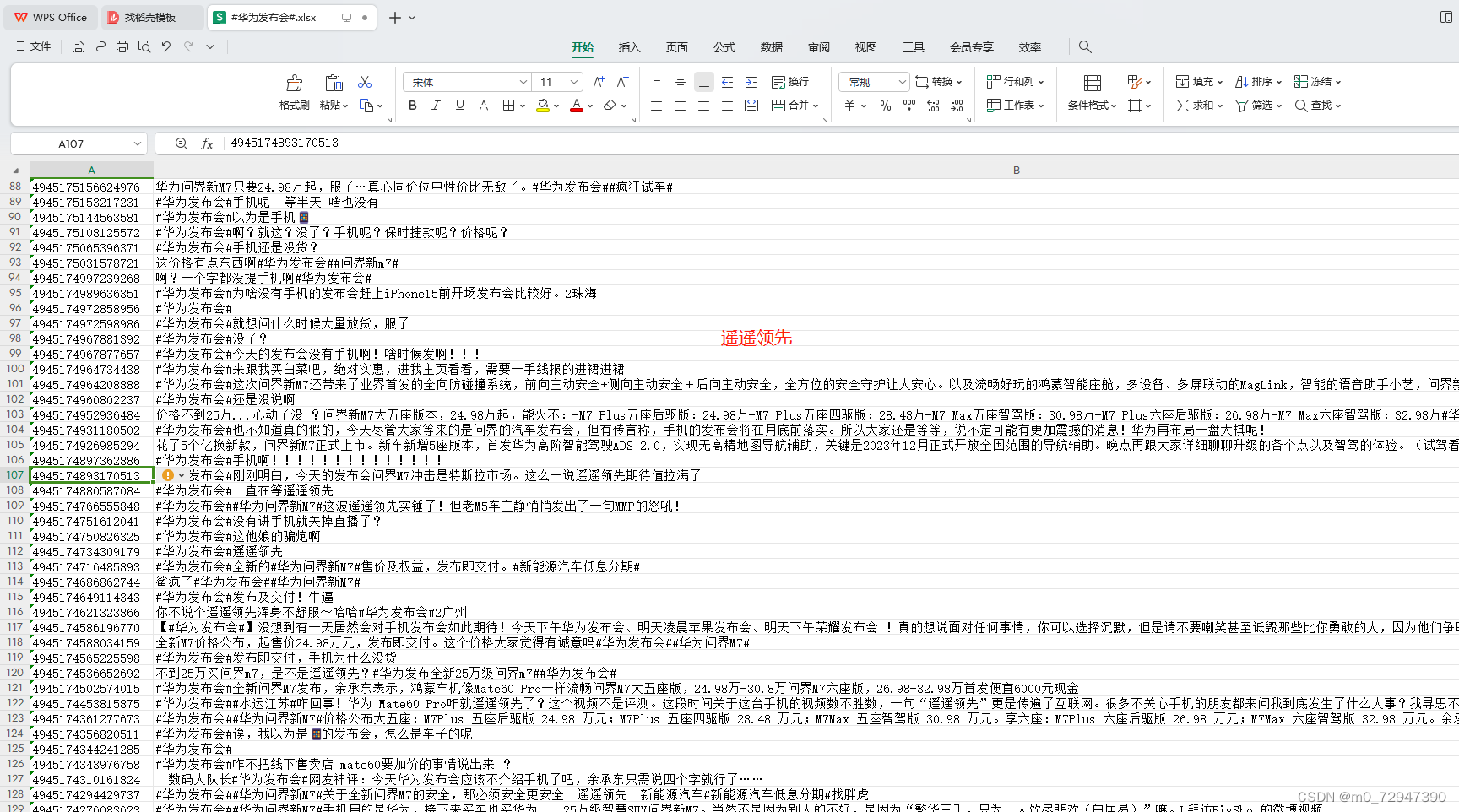The image size is (1459, 812).
Task: Toggle left horizontal alignment
Action: [x=656, y=106]
